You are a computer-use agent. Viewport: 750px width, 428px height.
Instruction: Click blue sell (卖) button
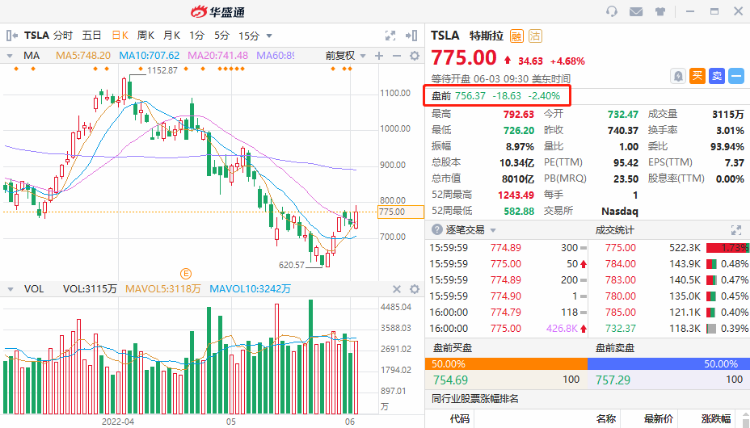pos(717,76)
